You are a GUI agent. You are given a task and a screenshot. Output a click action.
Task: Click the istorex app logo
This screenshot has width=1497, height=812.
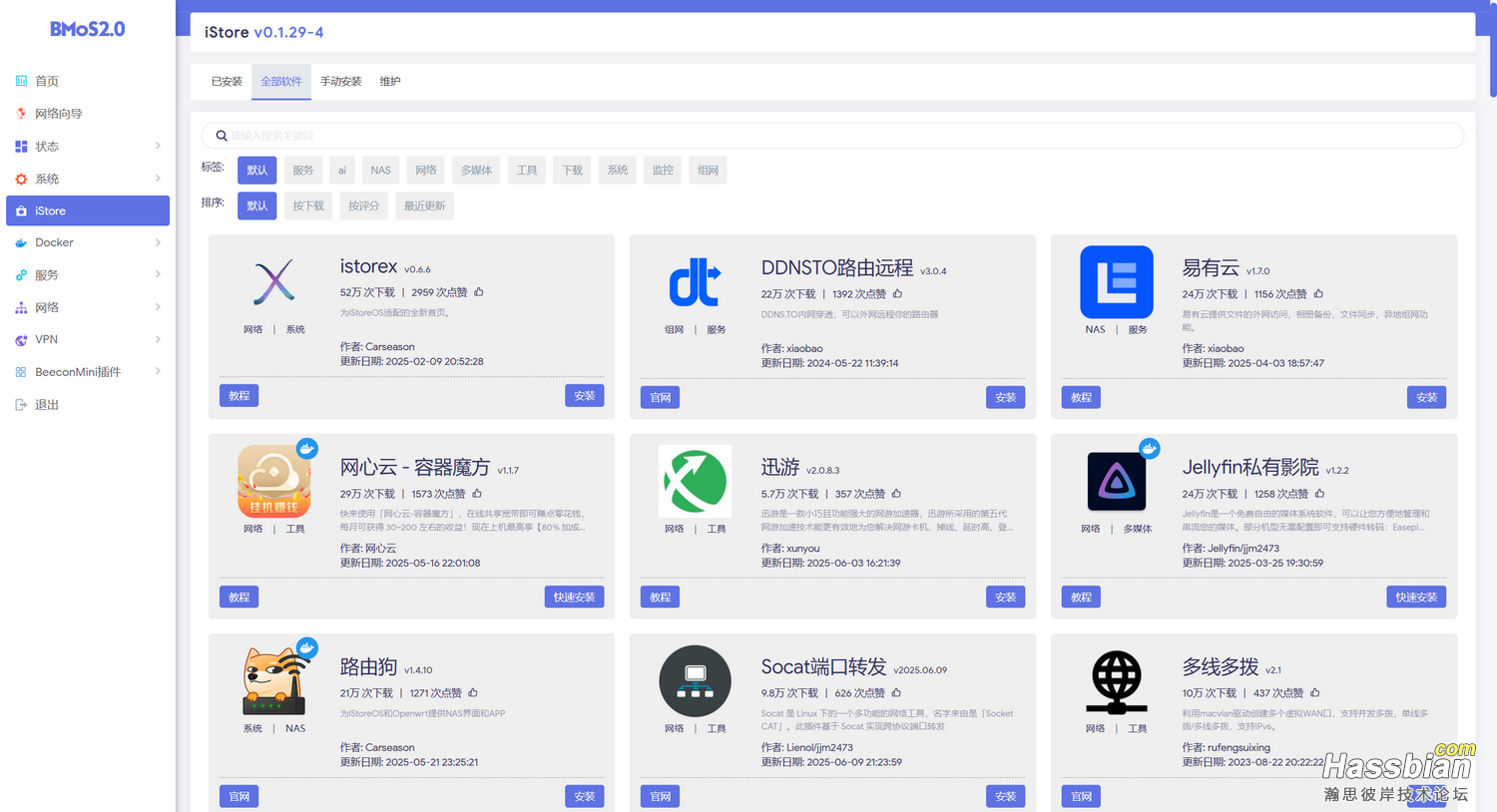pos(274,282)
